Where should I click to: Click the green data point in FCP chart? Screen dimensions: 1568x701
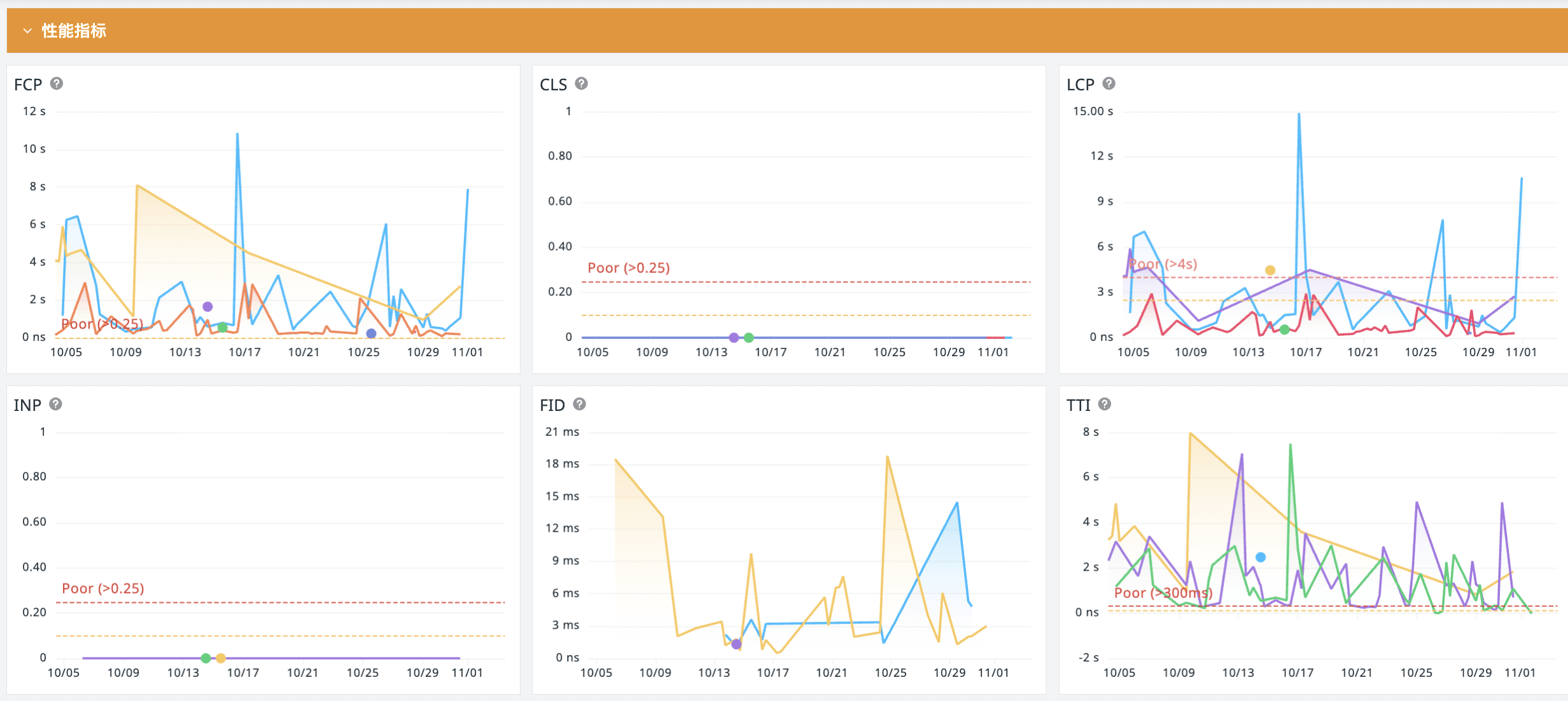click(x=222, y=328)
